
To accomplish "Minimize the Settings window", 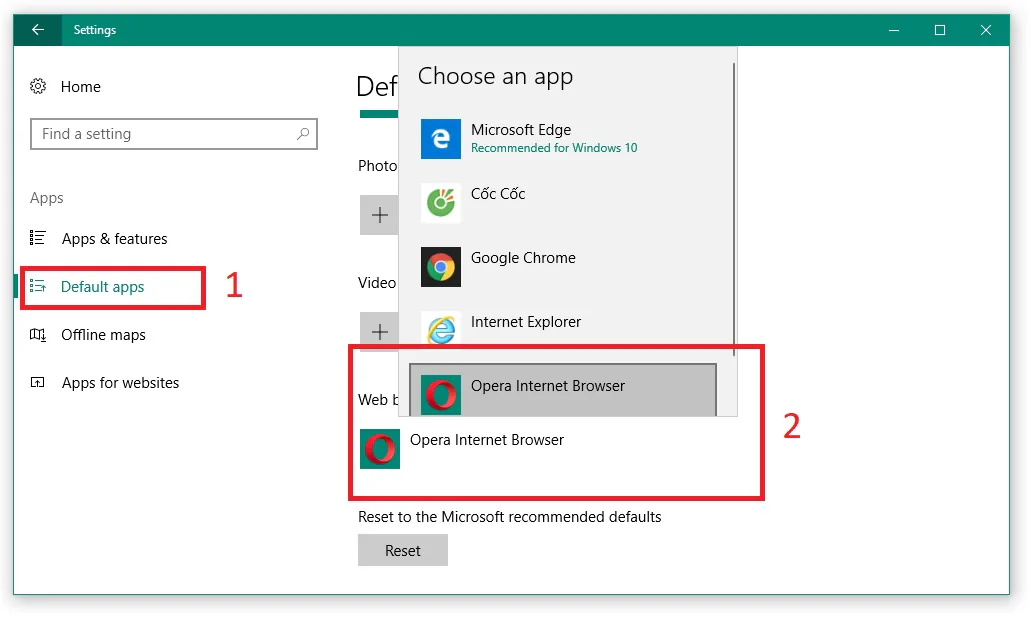I will (894, 30).
